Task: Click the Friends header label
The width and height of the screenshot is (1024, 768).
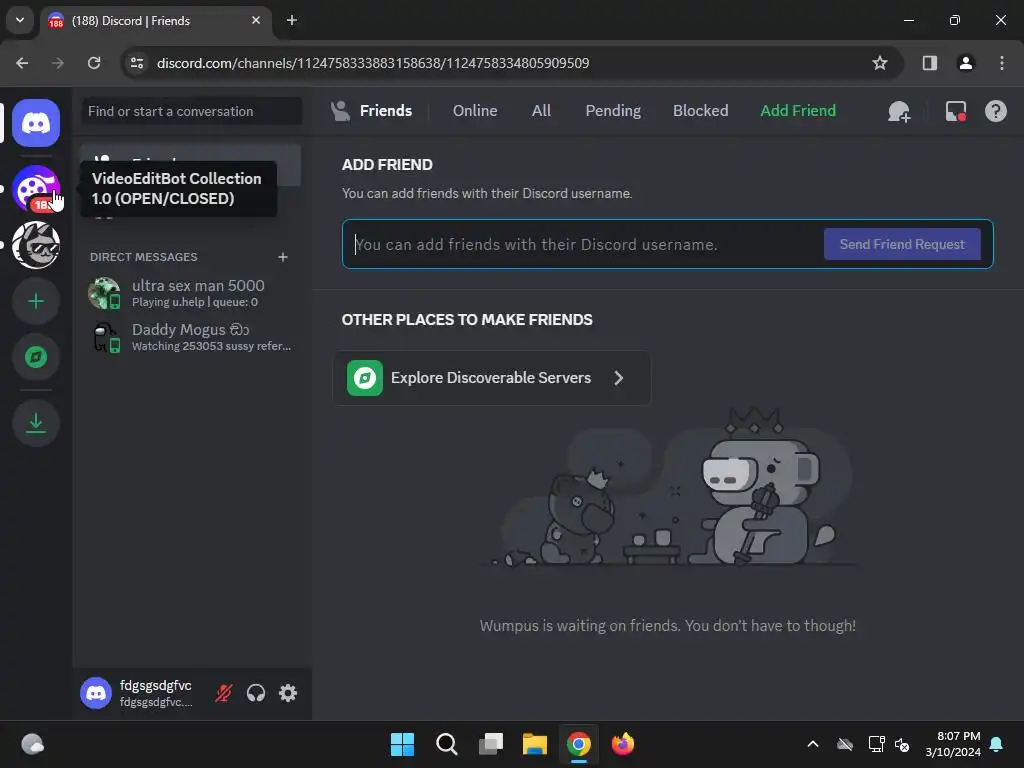Action: [385, 110]
